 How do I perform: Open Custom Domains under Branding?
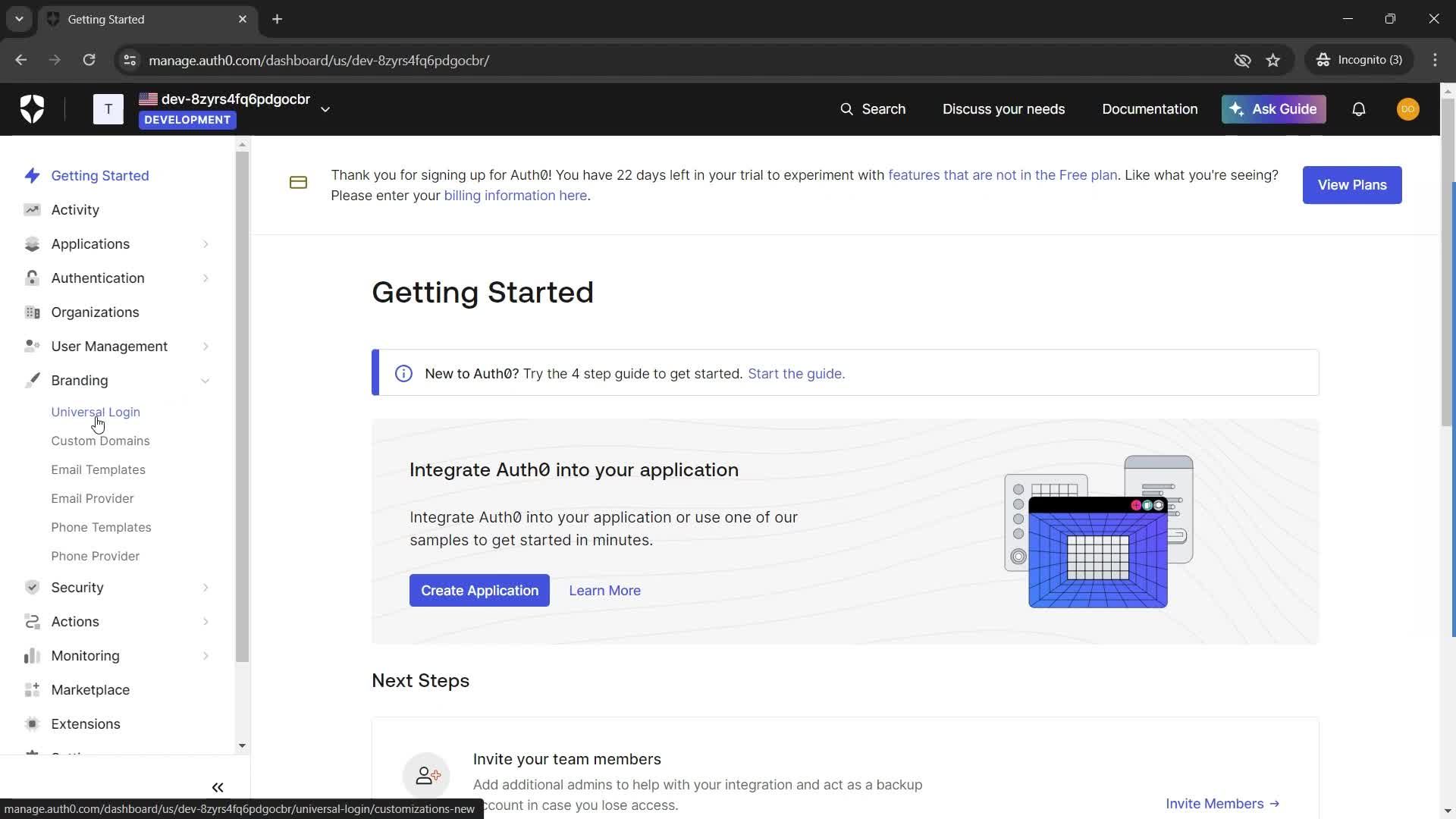click(x=100, y=441)
